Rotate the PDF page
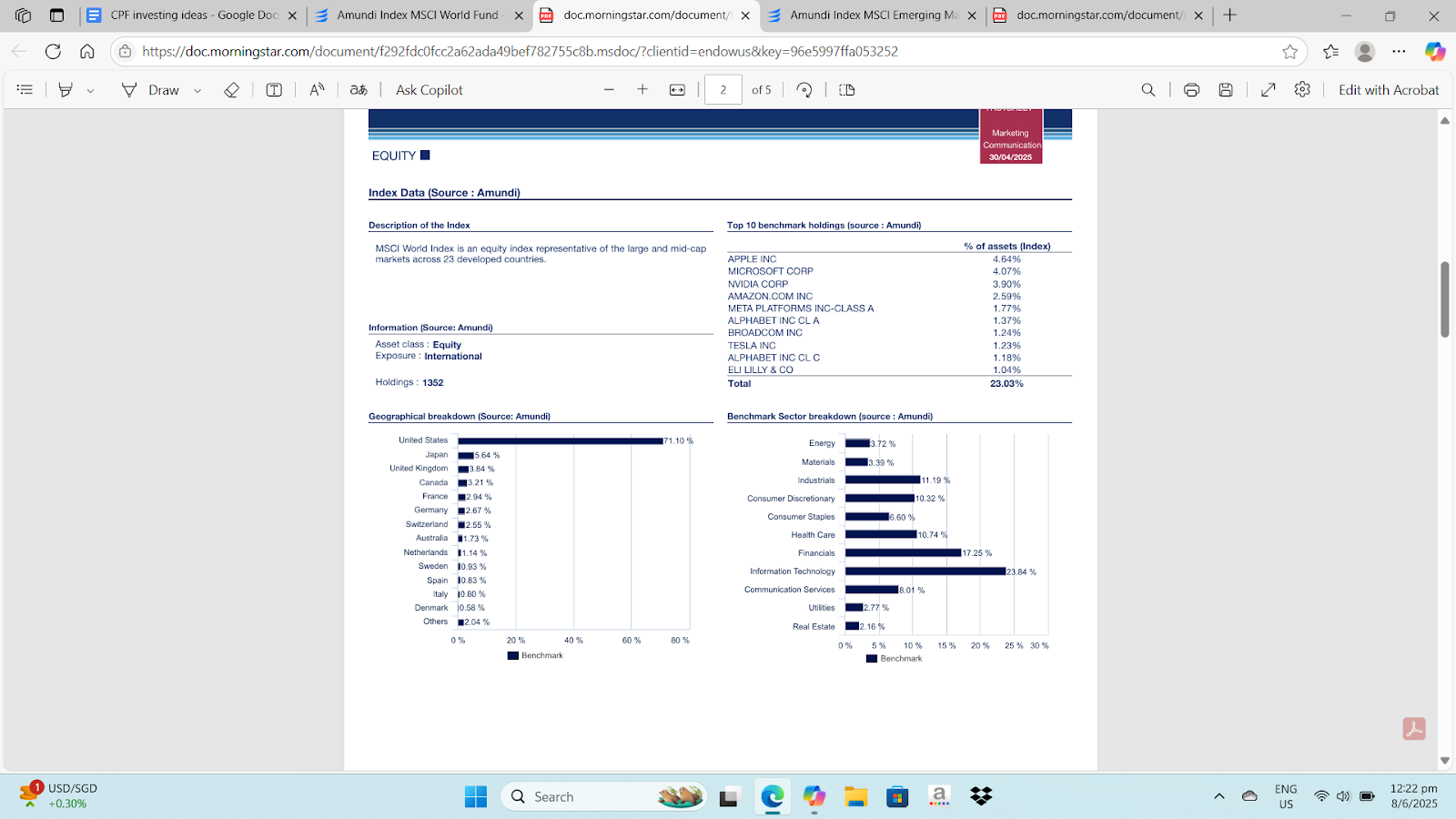Viewport: 1456px width, 819px height. click(804, 90)
